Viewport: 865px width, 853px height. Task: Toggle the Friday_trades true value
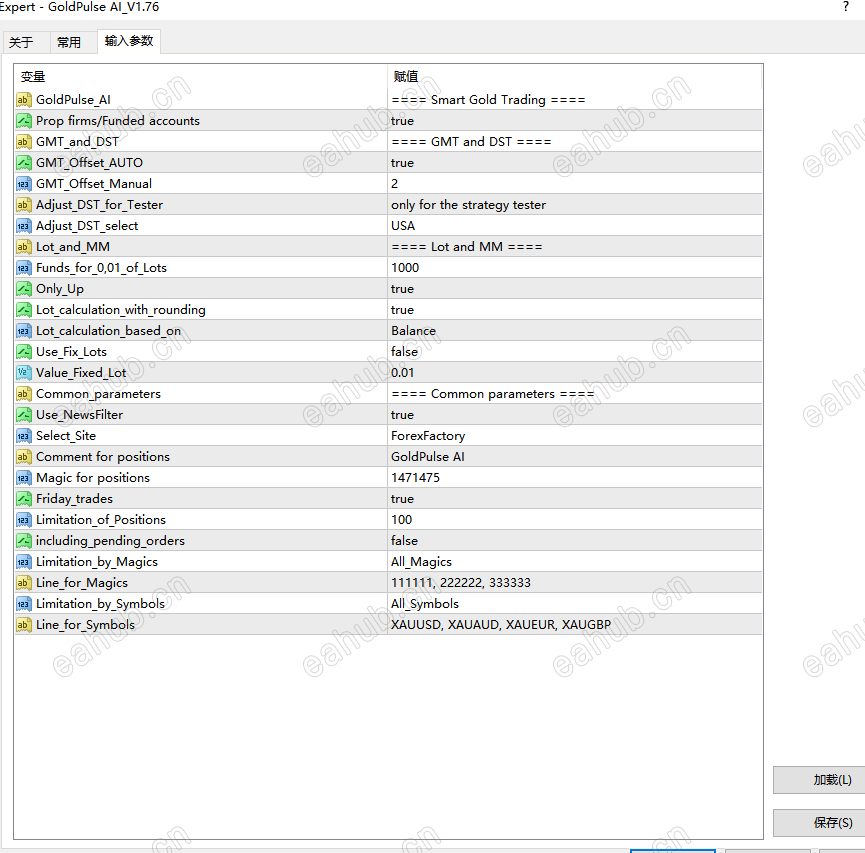point(574,499)
